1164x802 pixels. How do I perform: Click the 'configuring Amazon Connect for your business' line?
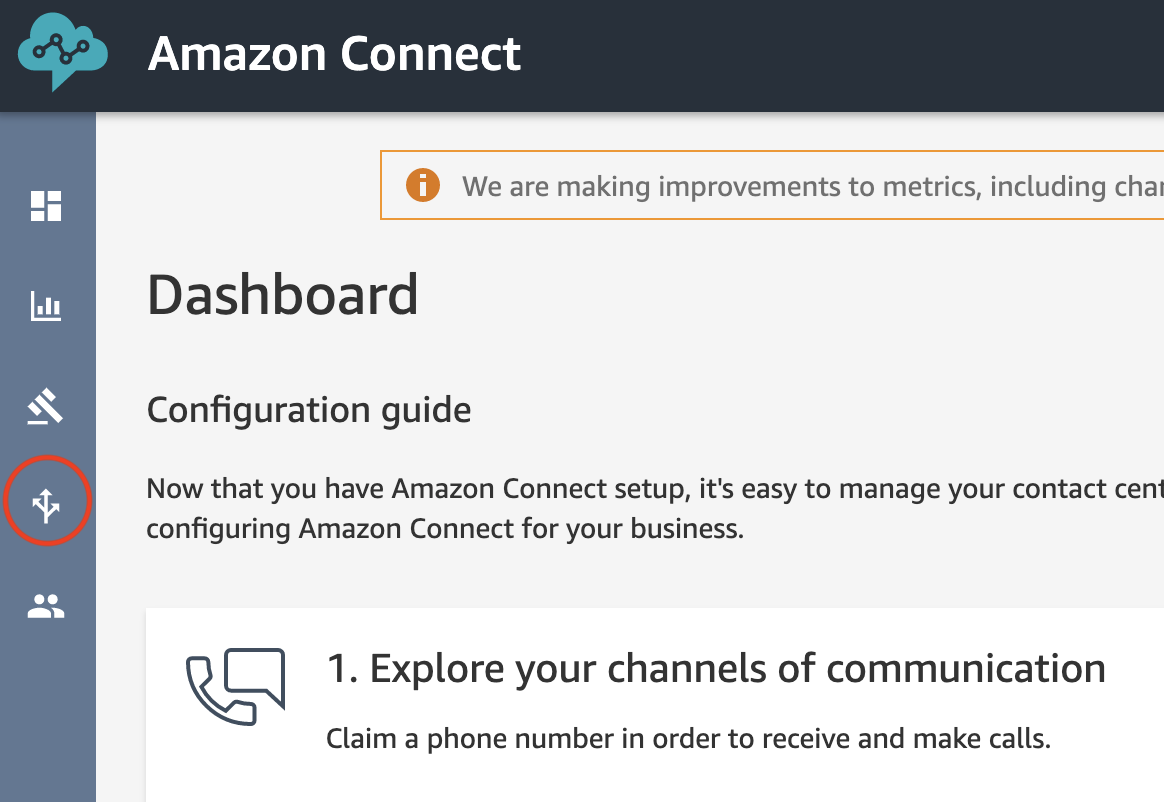(445, 529)
